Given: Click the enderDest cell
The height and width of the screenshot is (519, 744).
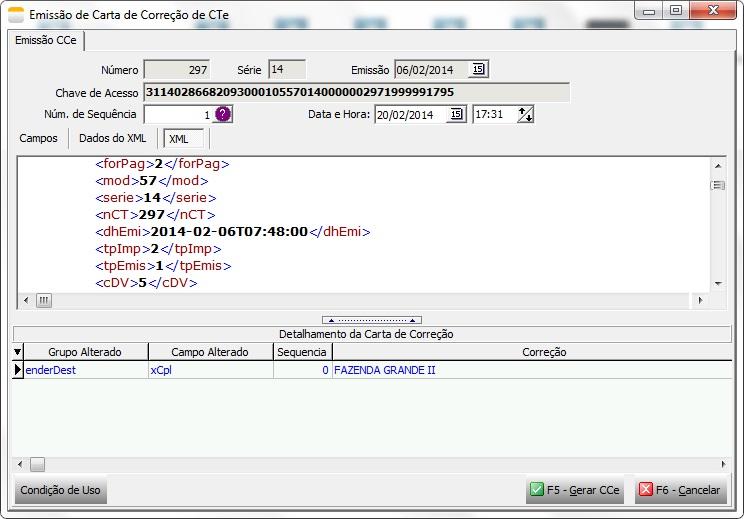Looking at the screenshot, I should point(85,370).
